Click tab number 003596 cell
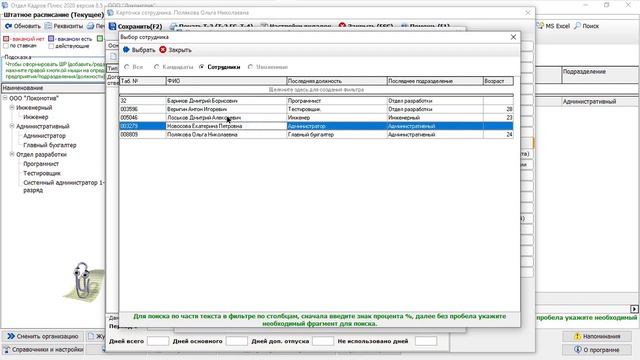 pos(142,109)
